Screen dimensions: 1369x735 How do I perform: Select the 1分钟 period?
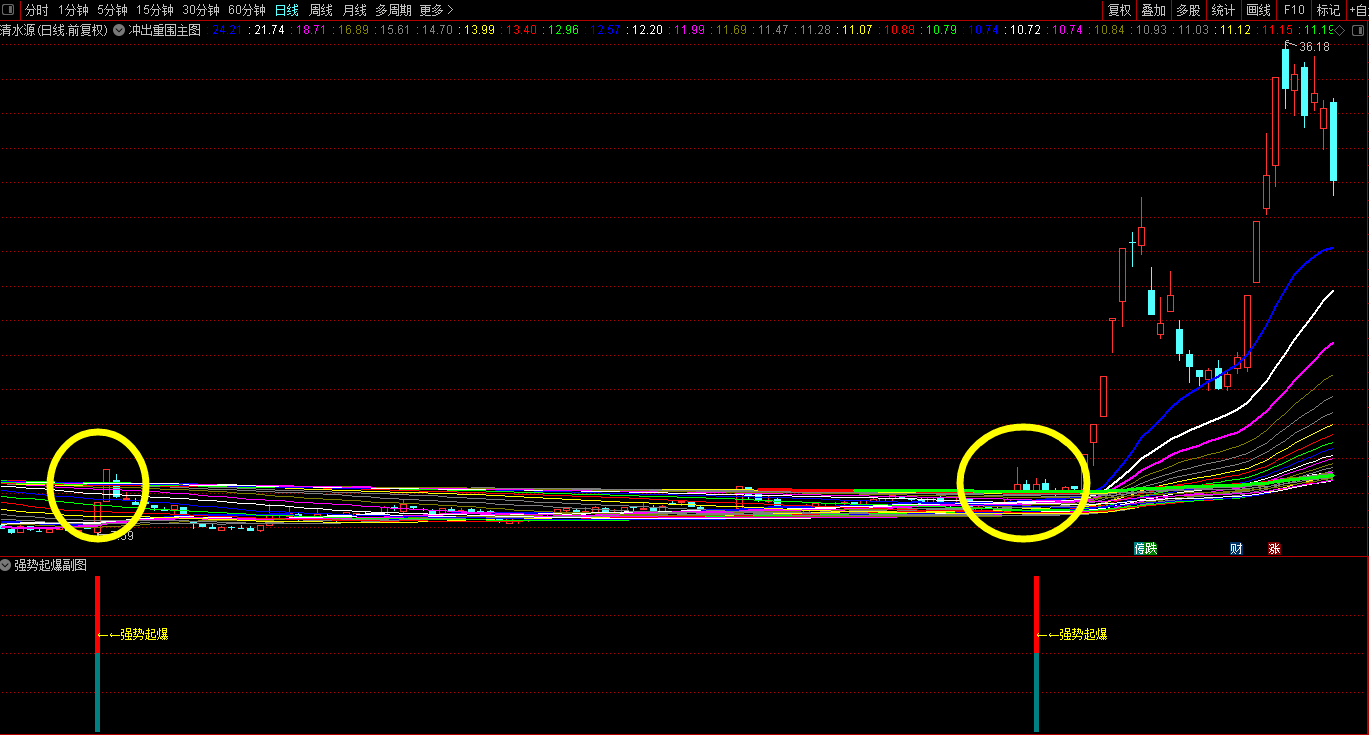pyautogui.click(x=73, y=10)
